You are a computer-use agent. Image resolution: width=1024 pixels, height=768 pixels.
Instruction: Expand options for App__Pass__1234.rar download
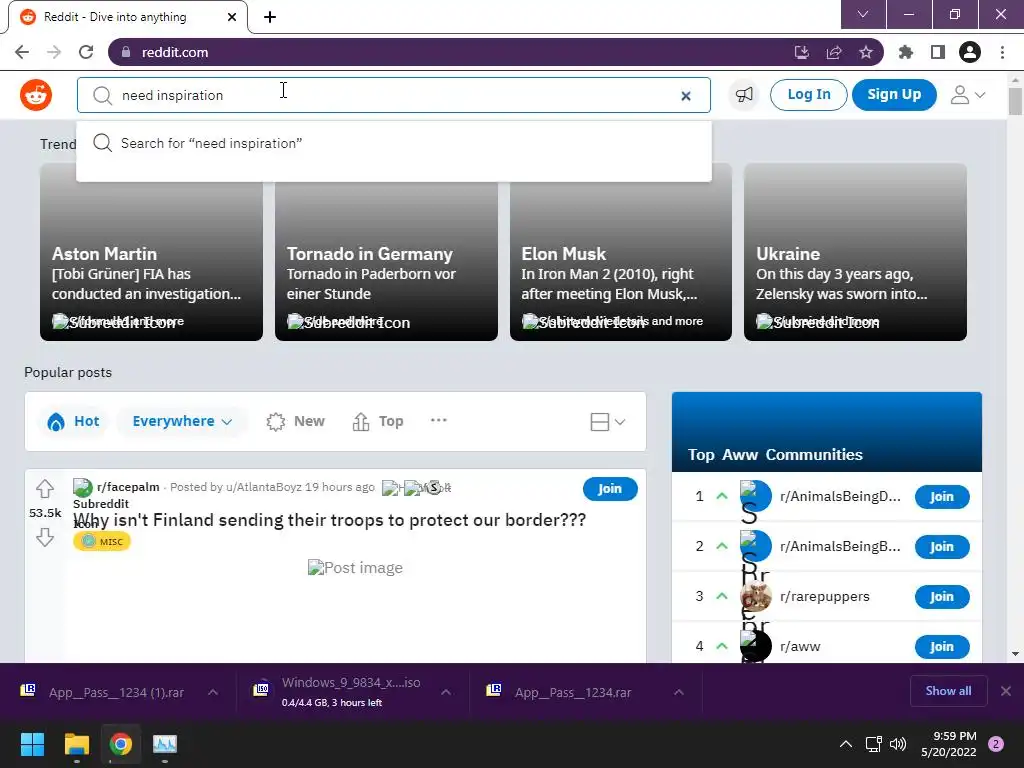pos(679,692)
